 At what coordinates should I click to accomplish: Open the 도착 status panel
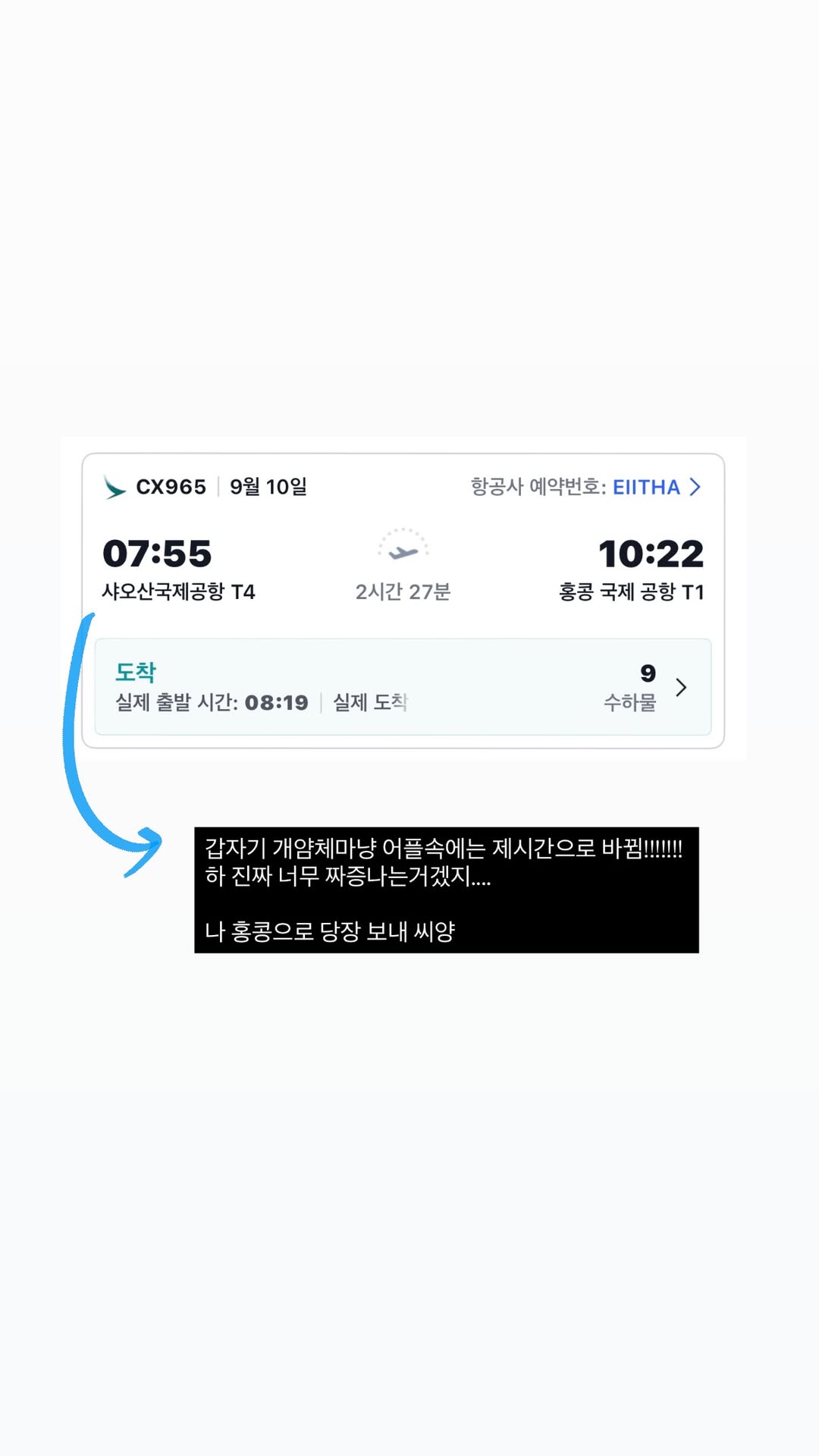coord(403,687)
